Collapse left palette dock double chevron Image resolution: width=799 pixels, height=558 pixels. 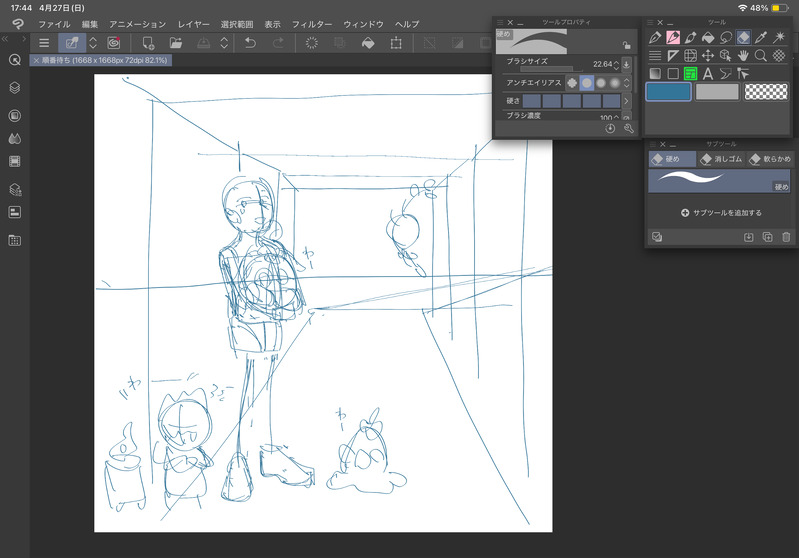tap(5, 39)
